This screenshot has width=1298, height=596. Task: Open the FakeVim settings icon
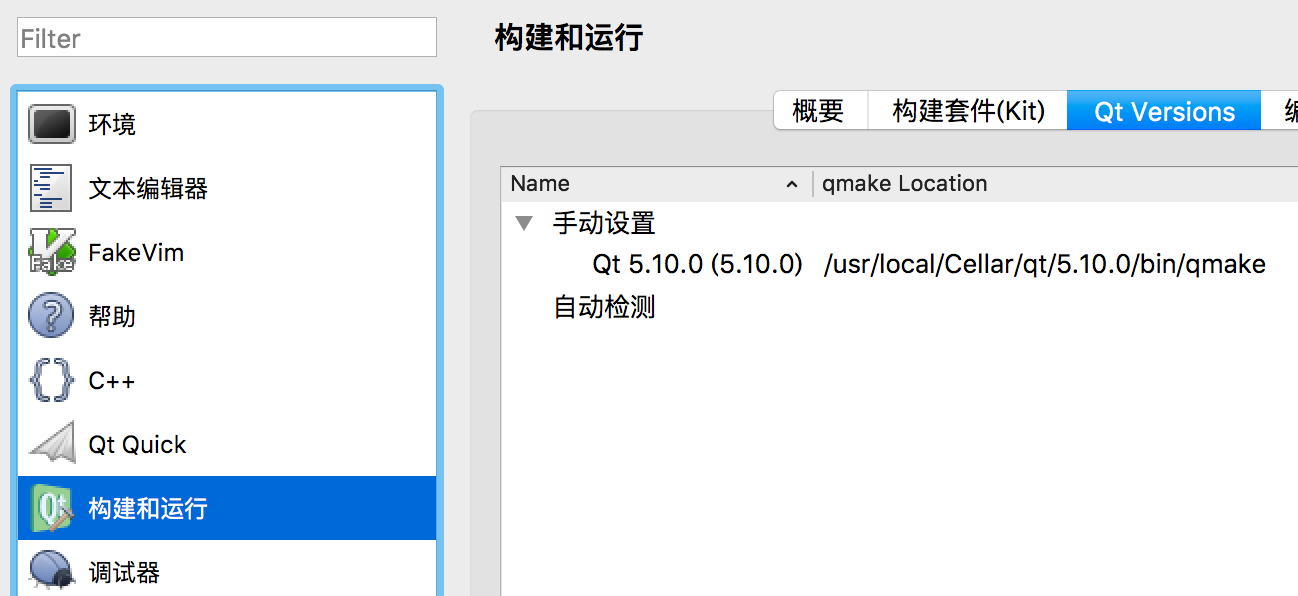52,253
